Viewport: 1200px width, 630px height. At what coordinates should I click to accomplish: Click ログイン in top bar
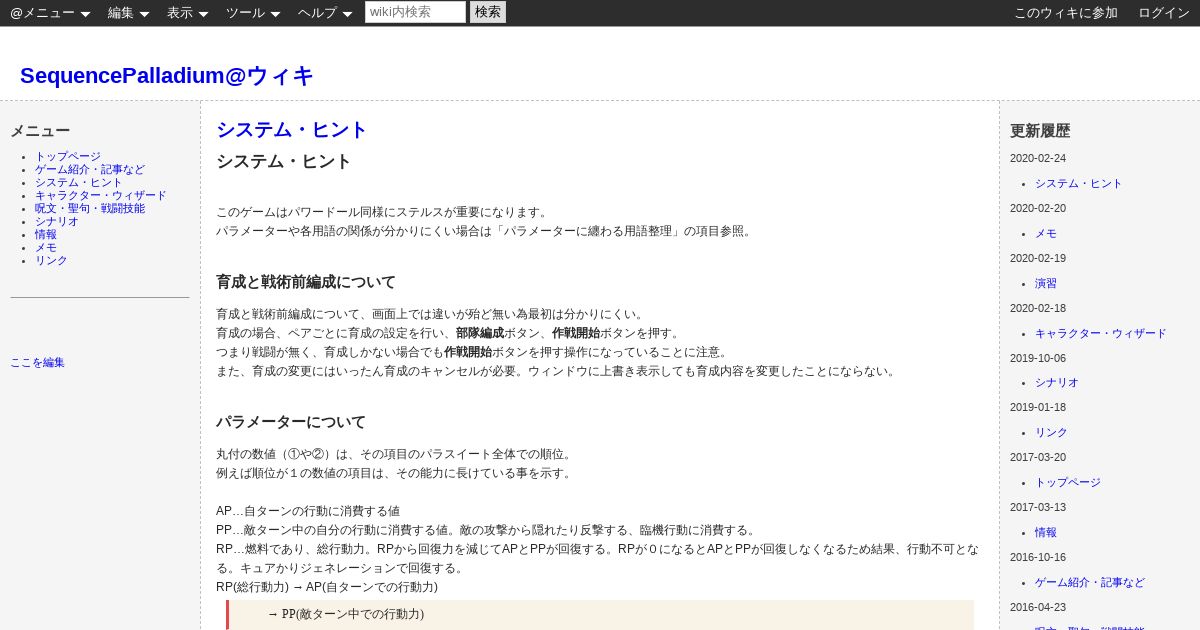click(1164, 13)
